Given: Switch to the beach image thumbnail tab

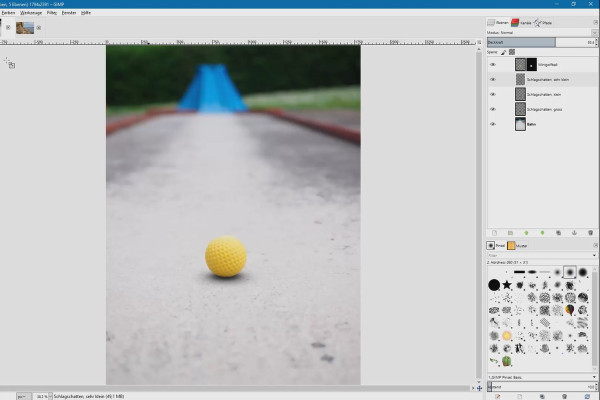Looking at the screenshot, I should (25, 28).
